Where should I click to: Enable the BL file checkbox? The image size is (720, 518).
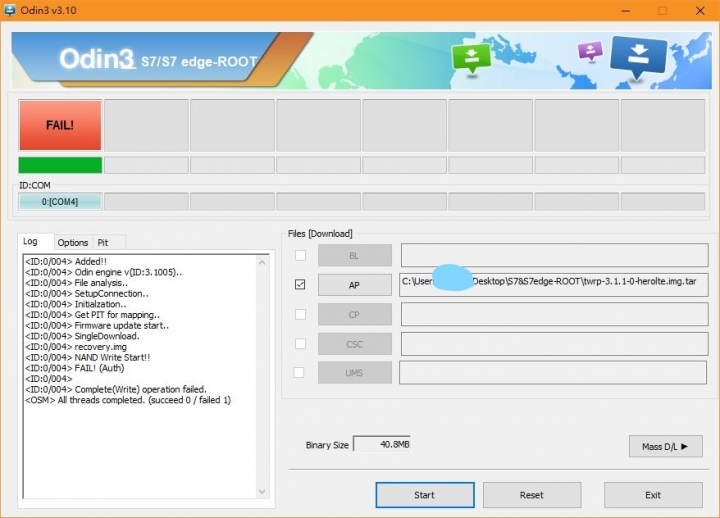click(x=300, y=255)
